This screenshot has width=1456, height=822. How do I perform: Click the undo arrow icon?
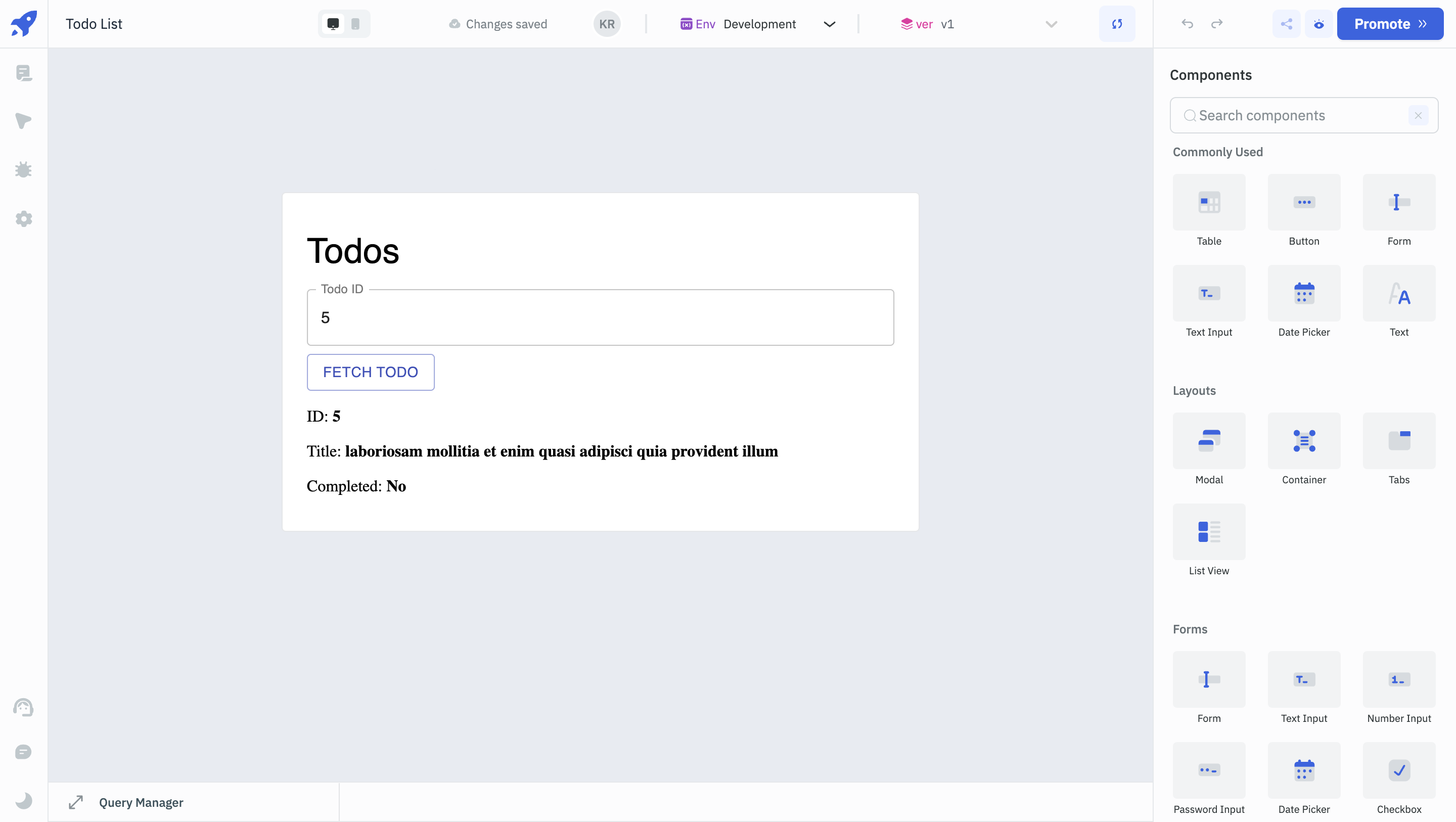(1187, 24)
